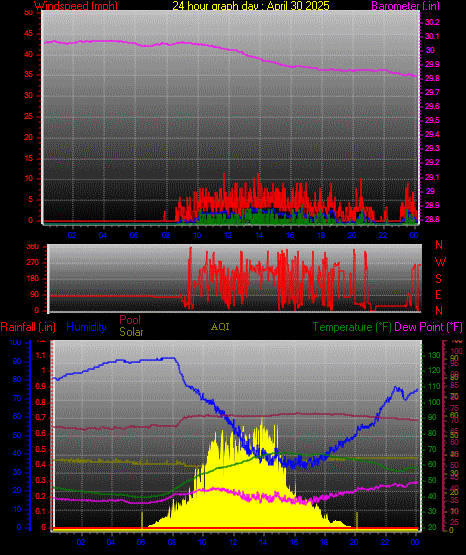Click the '29.9' barometer axis value

432,64
